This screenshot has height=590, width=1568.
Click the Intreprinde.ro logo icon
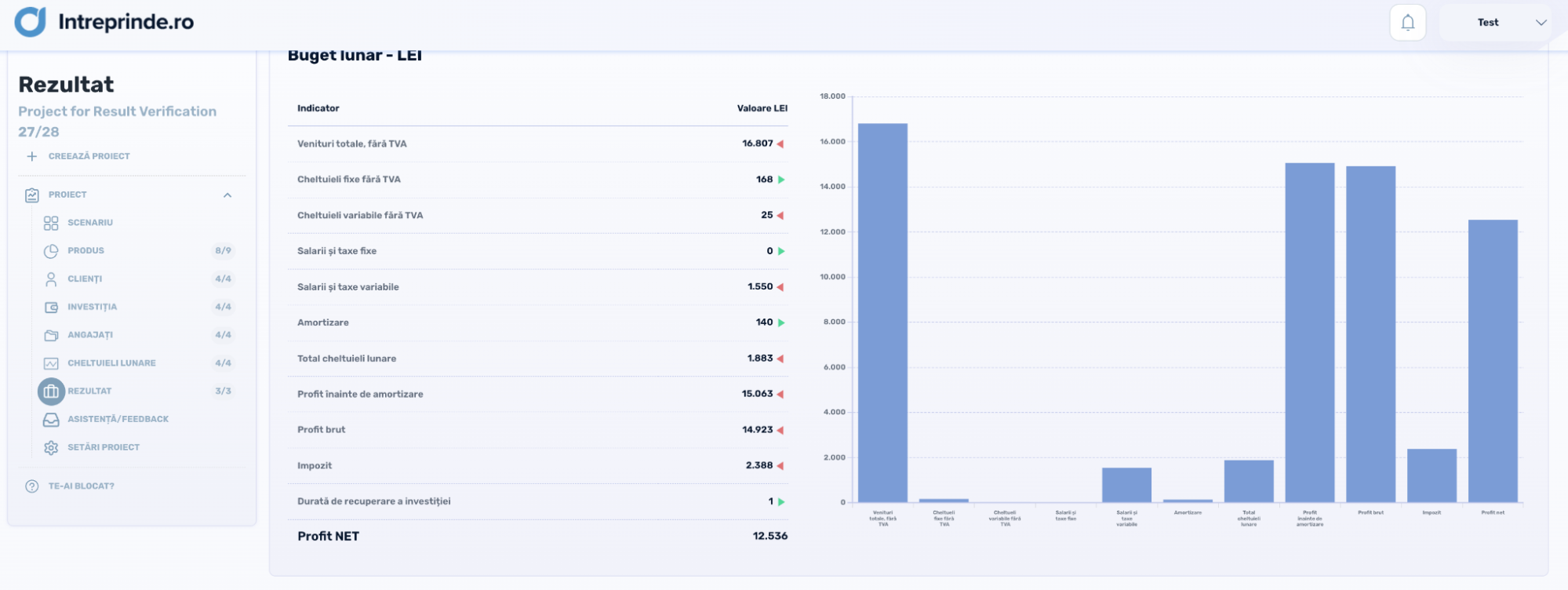[x=31, y=22]
